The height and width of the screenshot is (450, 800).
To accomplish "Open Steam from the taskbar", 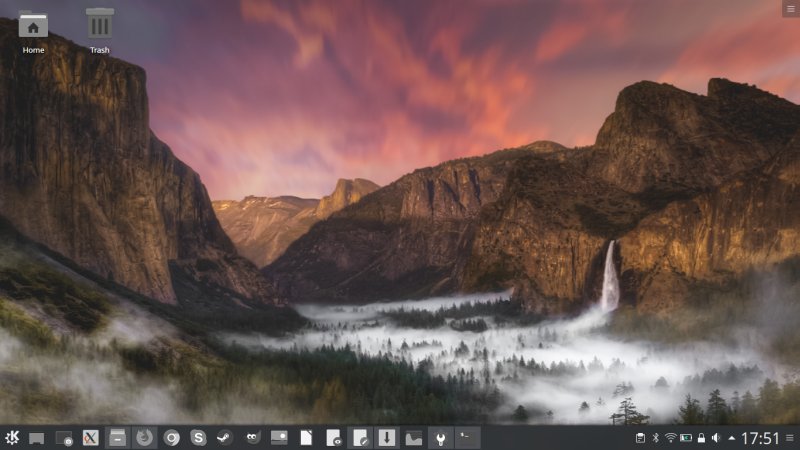I will [x=226, y=437].
